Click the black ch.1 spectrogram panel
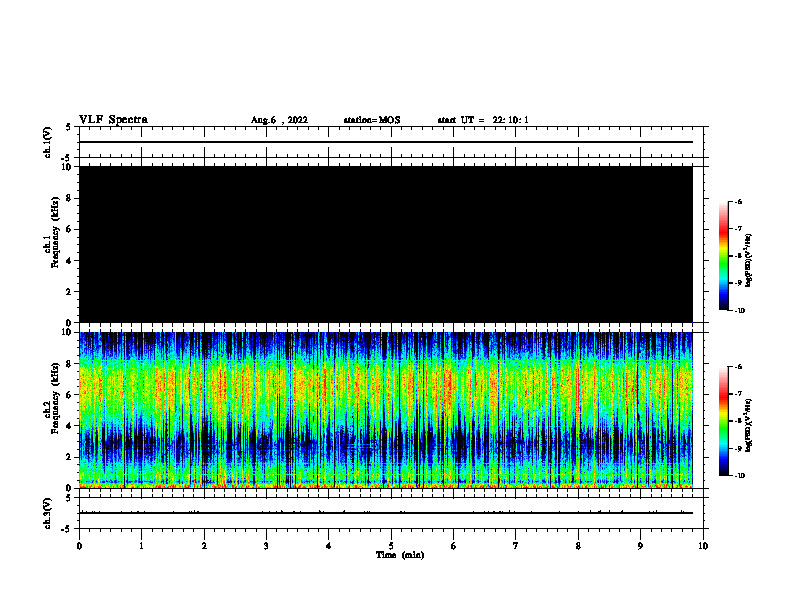The width and height of the screenshot is (792, 612). click(386, 244)
